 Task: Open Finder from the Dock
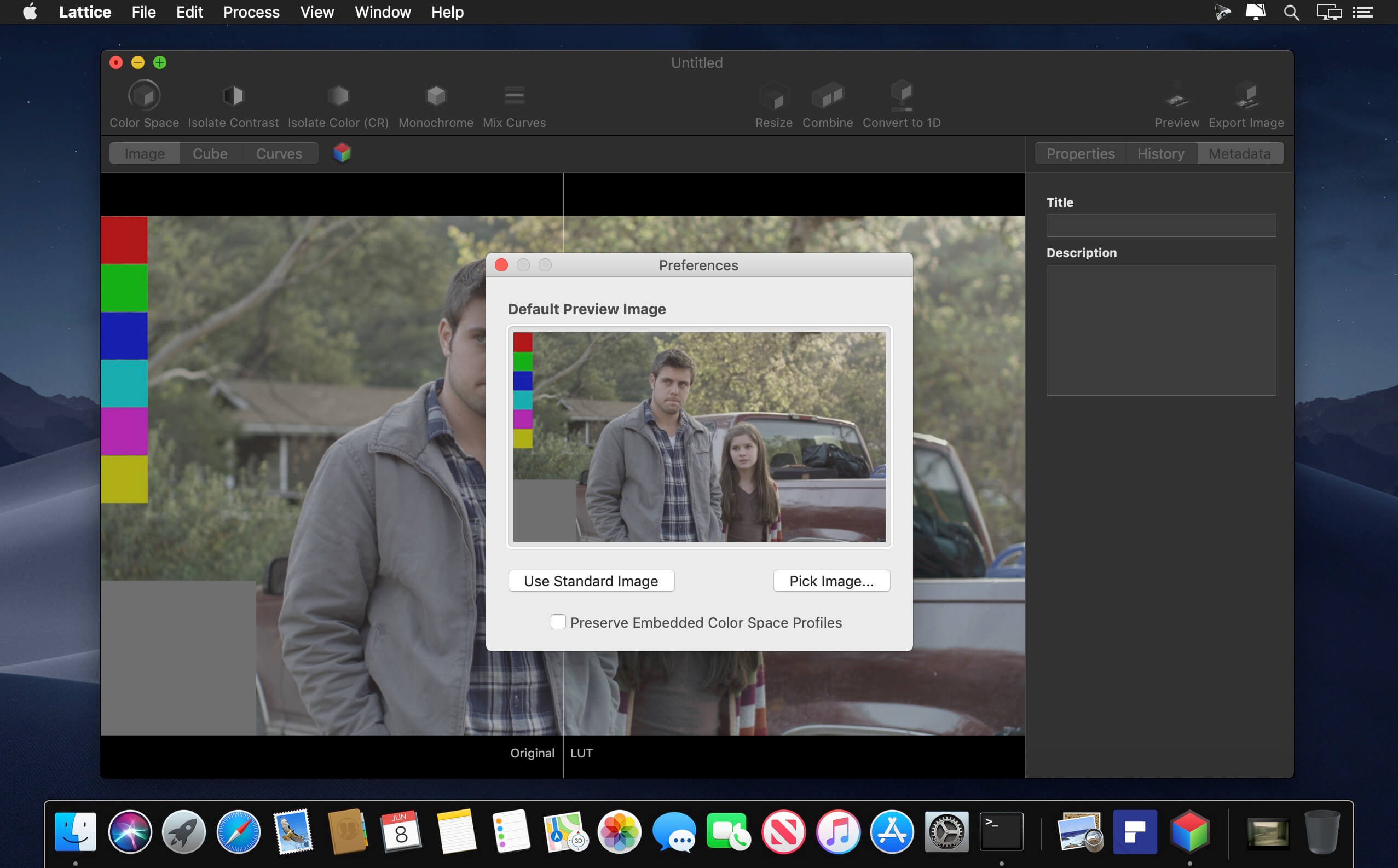tap(75, 831)
